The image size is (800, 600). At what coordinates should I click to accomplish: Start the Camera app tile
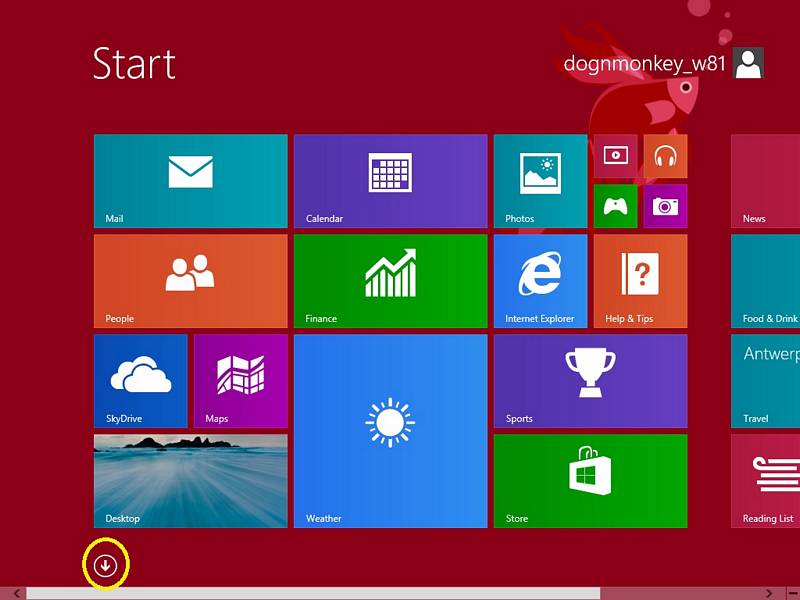click(x=665, y=206)
